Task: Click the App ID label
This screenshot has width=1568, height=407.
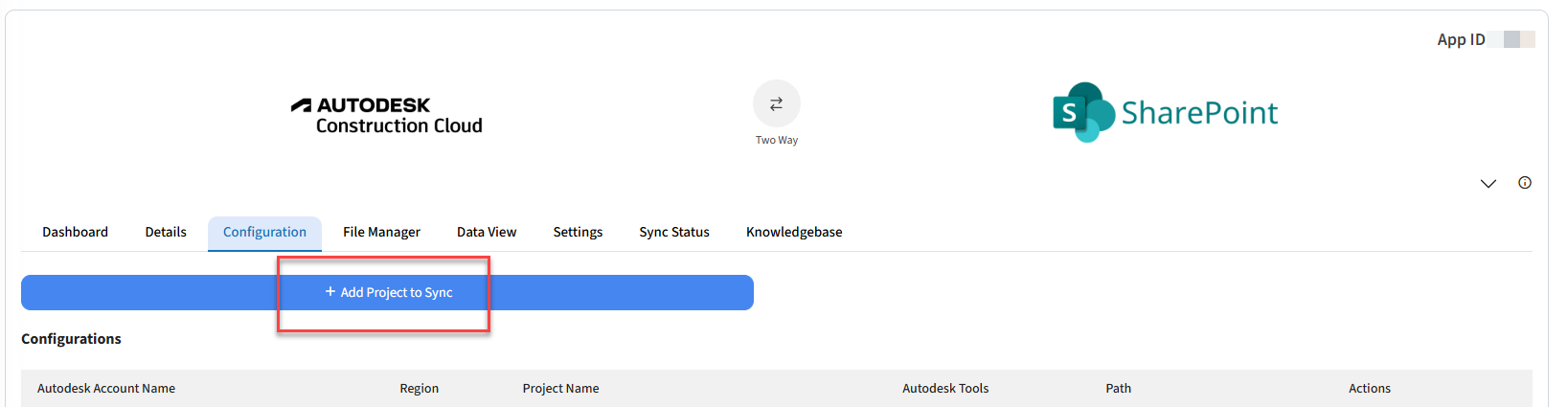Action: [x=1461, y=39]
